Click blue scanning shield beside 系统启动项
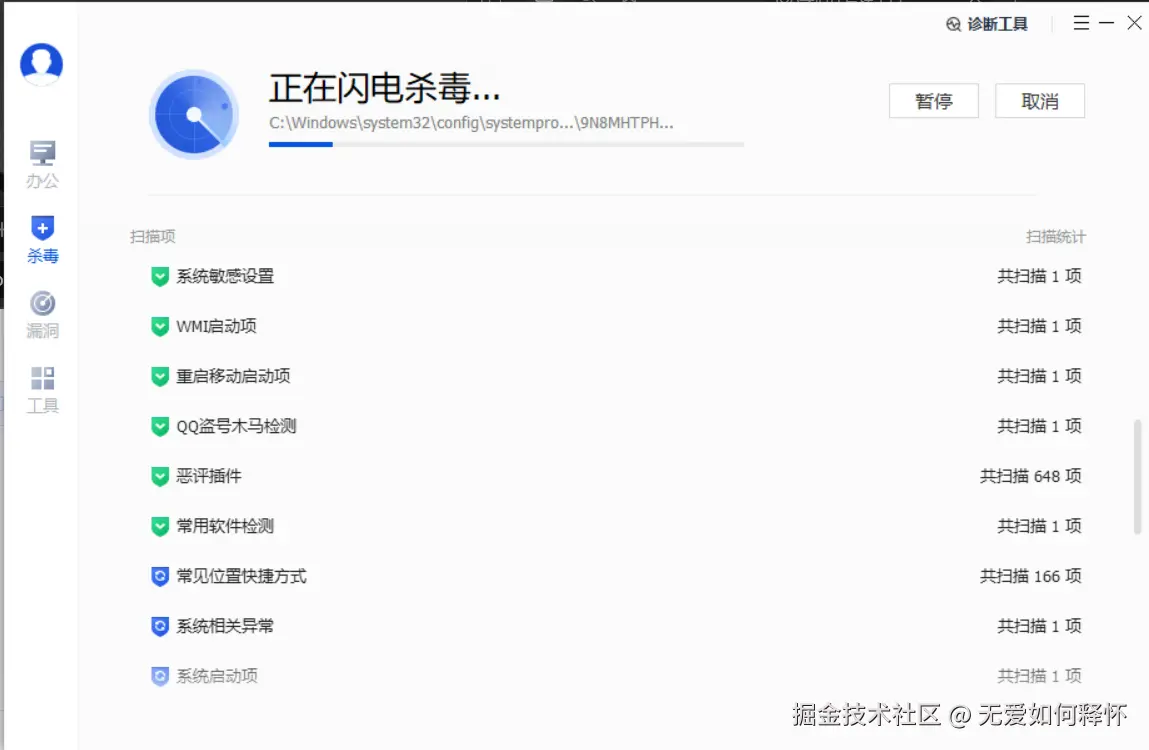Screen dimensions: 1149x750 [160, 676]
